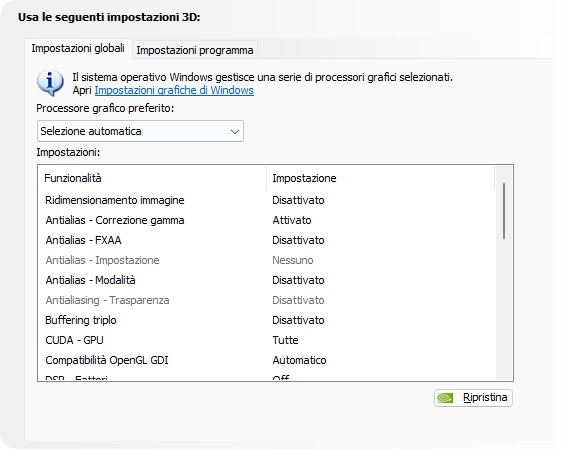
Task: Click Disattivato value for Buffering triplo
Action: point(298,320)
